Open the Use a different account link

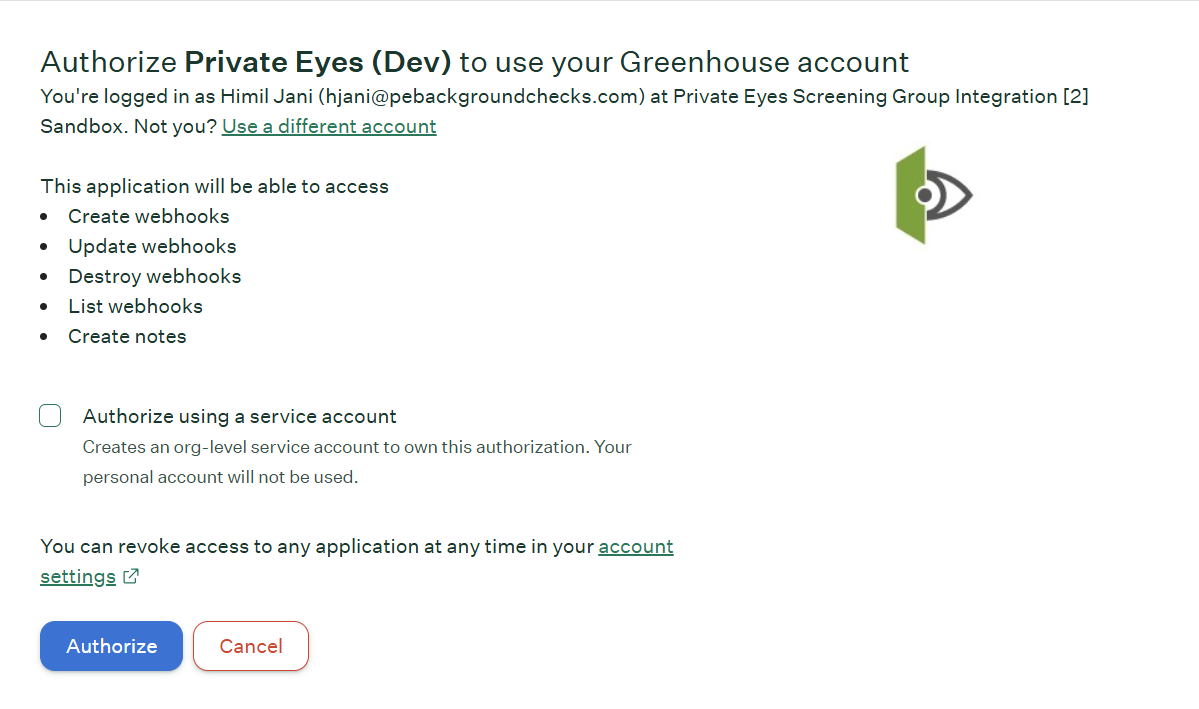329,126
